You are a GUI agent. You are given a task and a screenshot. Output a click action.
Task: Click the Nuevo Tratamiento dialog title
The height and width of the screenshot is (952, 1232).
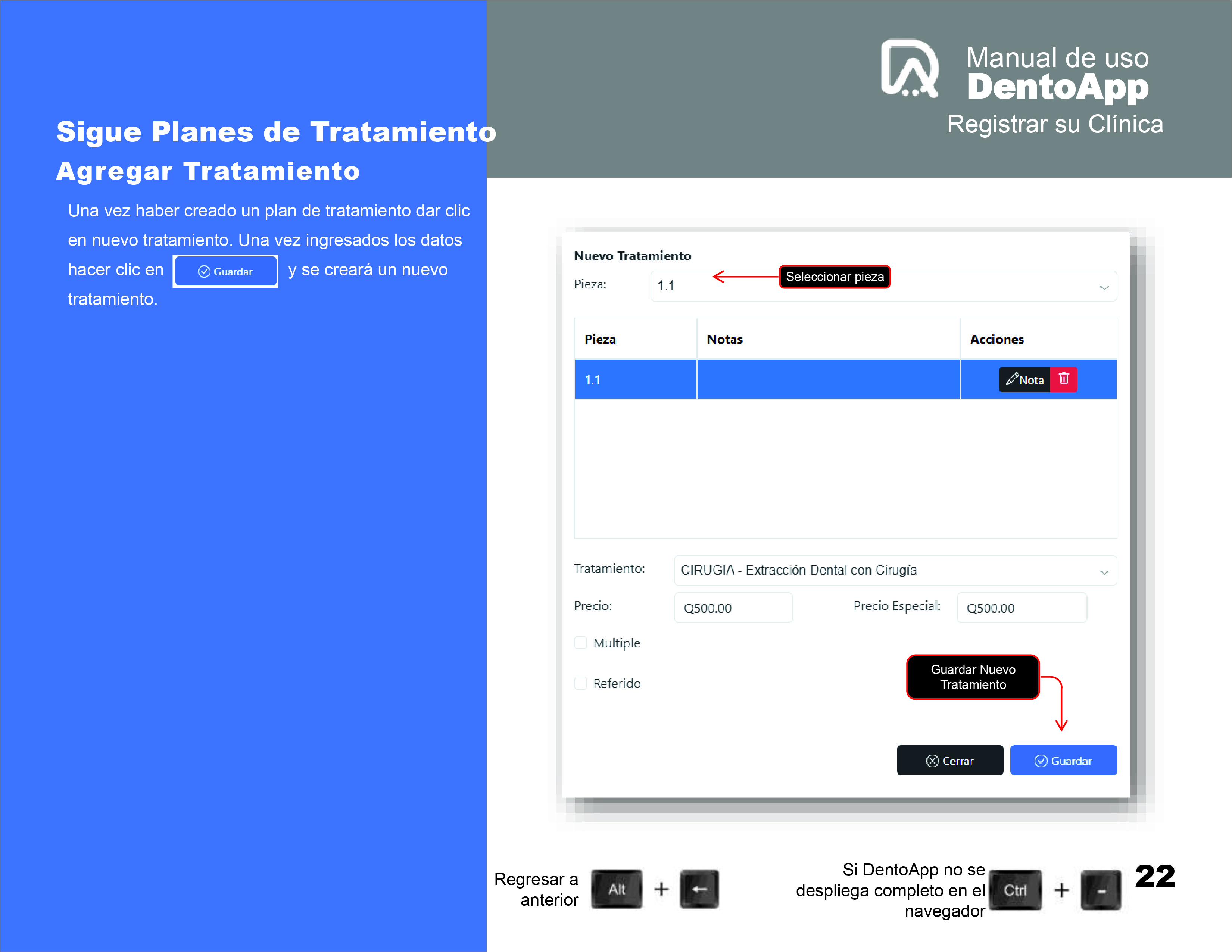(632, 256)
